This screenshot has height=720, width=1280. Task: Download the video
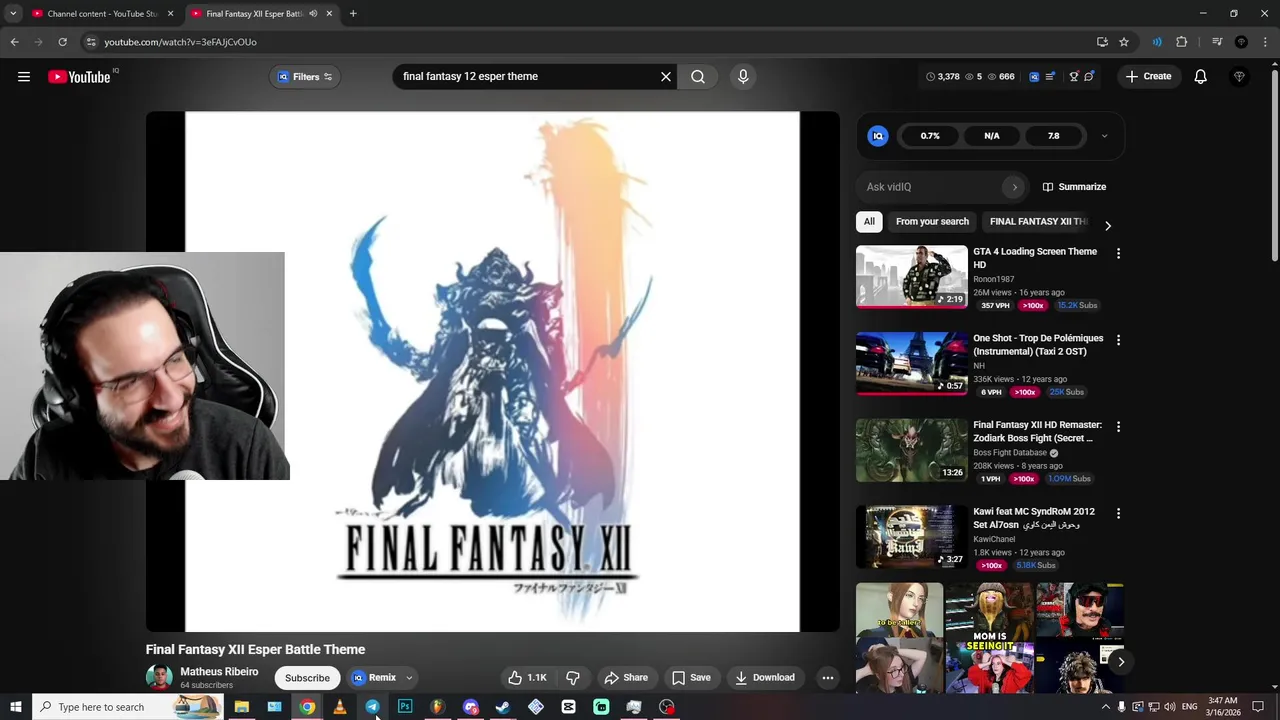click(765, 678)
